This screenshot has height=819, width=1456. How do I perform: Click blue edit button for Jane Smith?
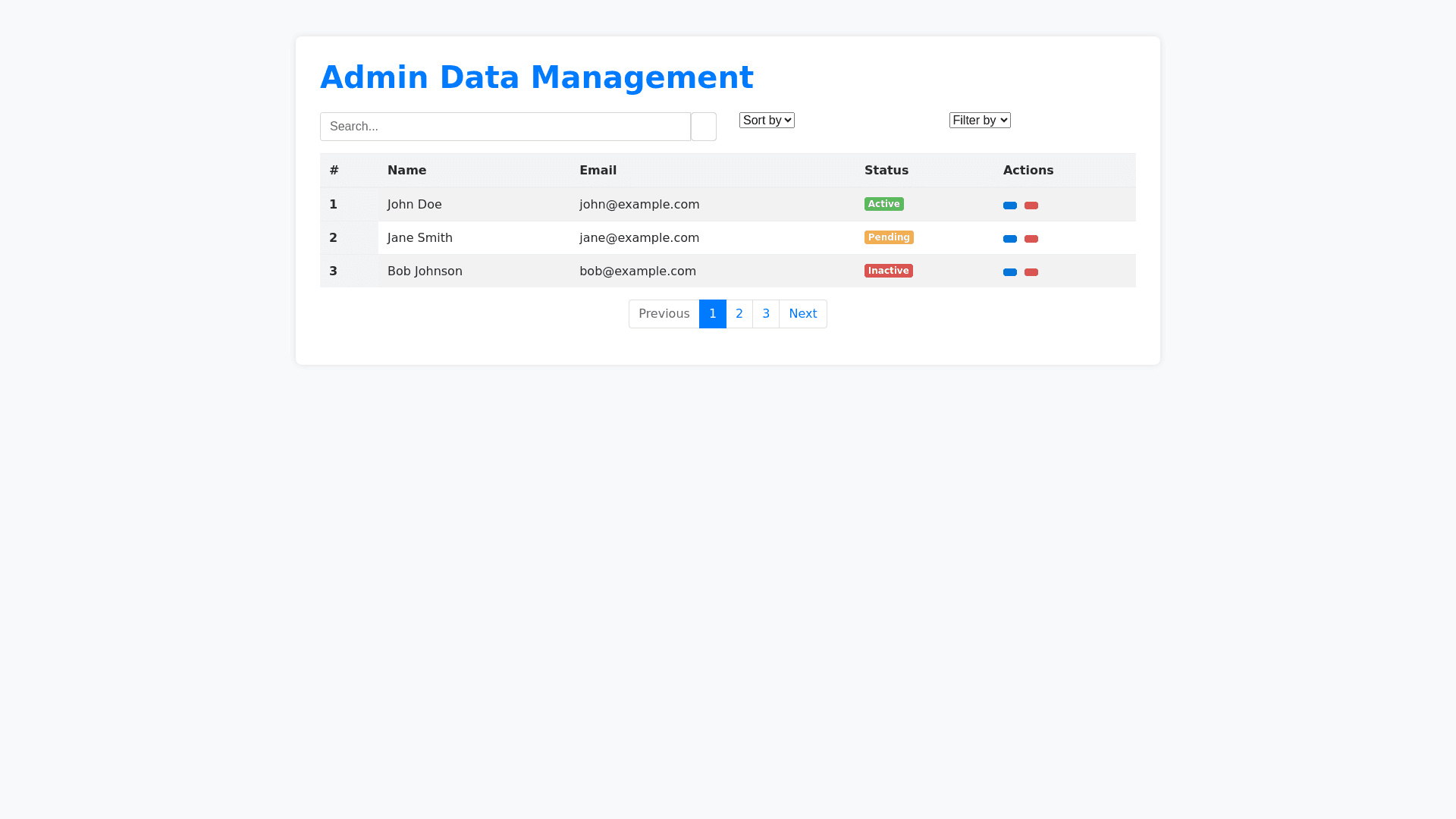click(1009, 239)
